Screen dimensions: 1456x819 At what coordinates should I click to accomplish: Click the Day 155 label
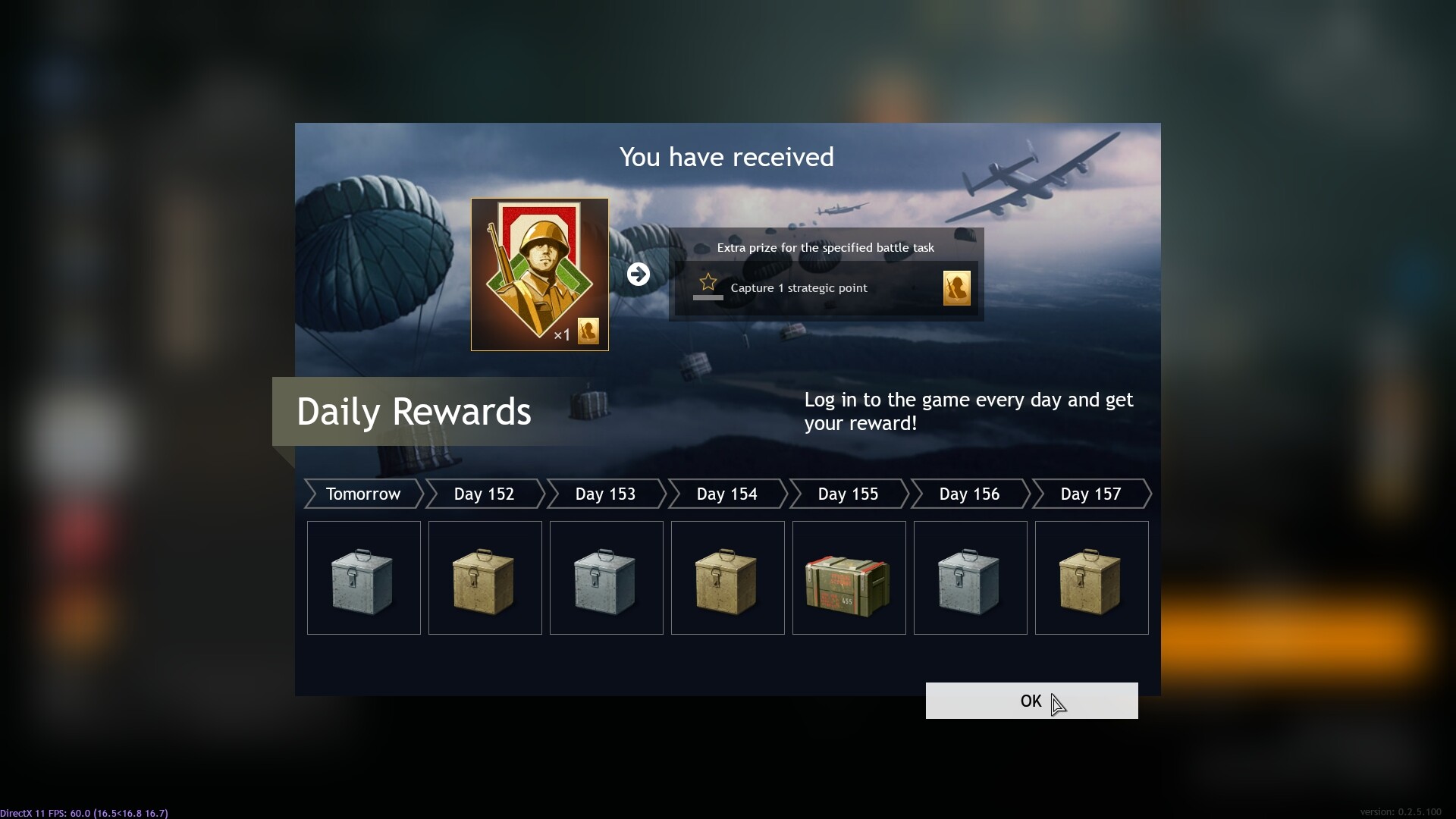tap(849, 494)
